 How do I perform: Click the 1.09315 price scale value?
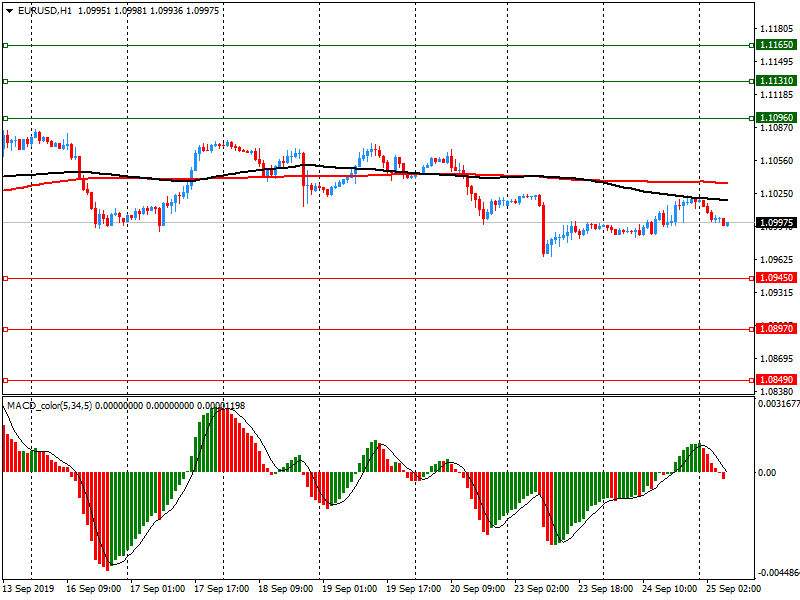[777, 292]
